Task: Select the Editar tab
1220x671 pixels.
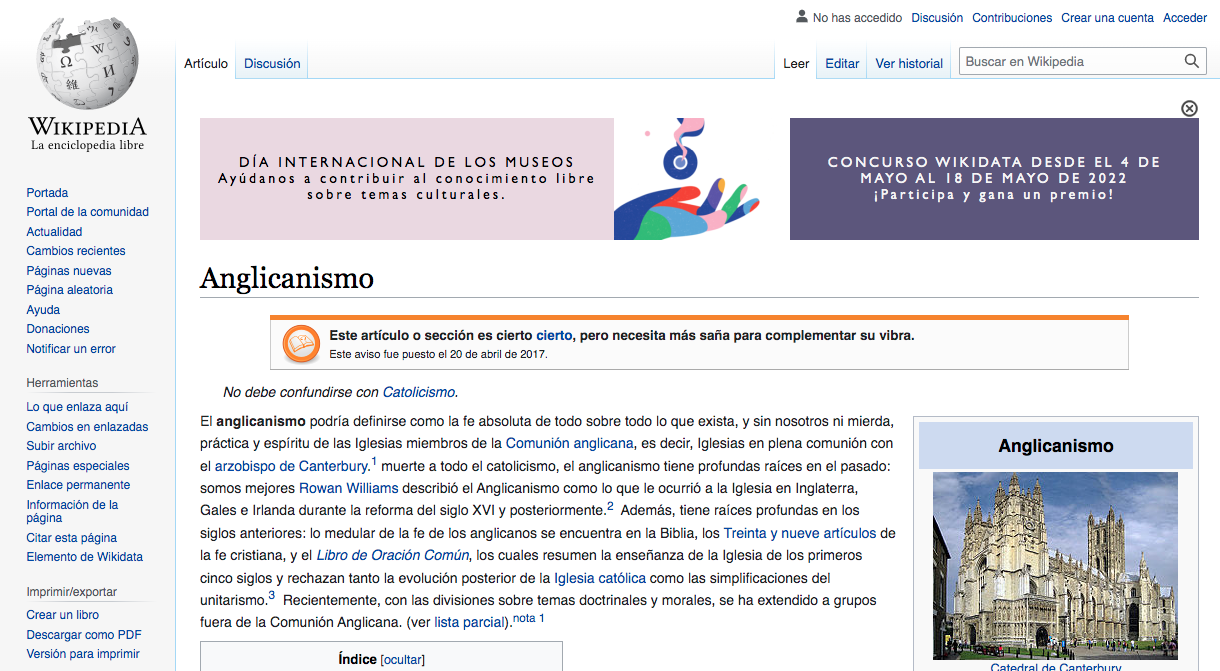Action: click(842, 63)
